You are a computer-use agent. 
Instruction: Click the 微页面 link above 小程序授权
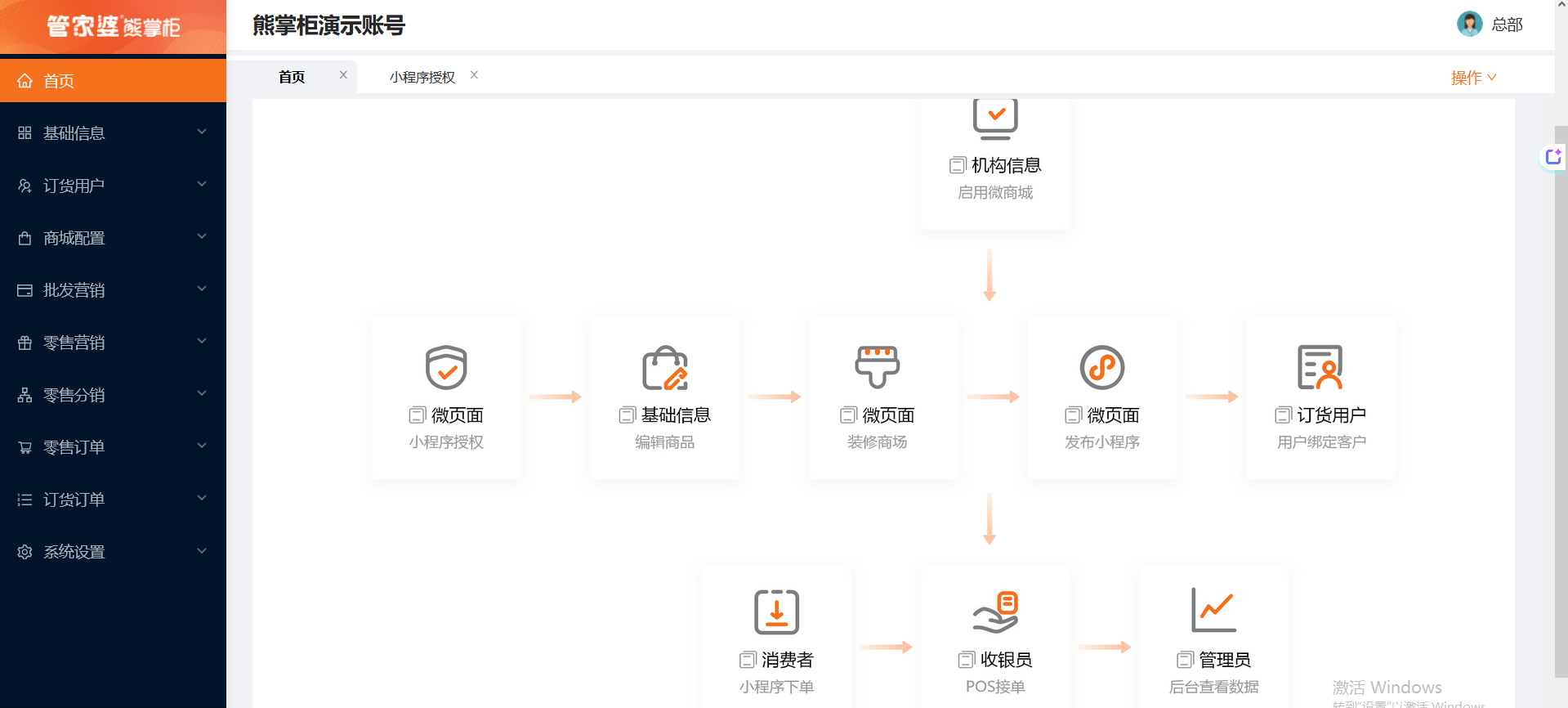[x=458, y=415]
